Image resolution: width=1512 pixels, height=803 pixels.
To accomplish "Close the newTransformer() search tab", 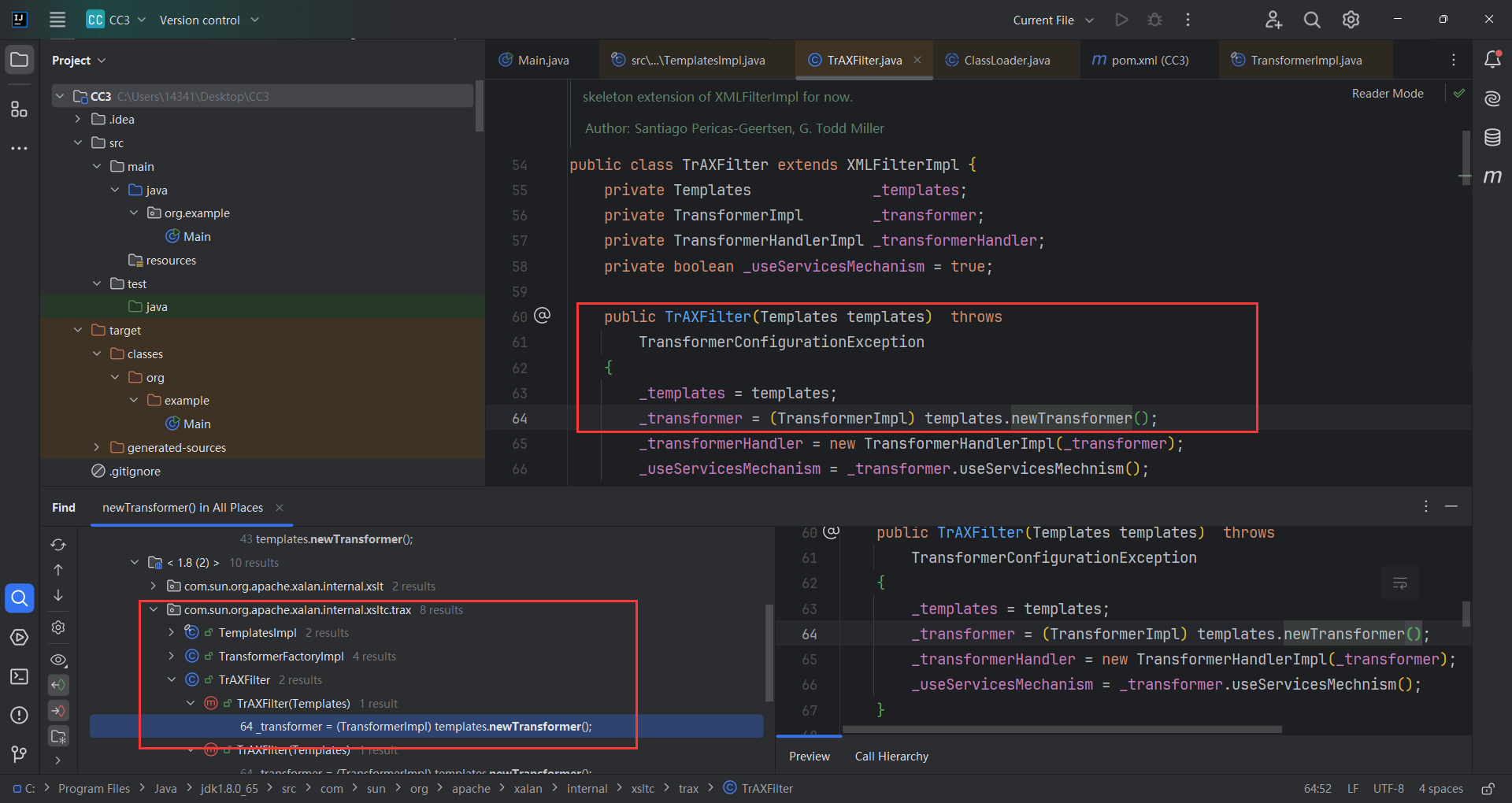I will click(x=280, y=508).
